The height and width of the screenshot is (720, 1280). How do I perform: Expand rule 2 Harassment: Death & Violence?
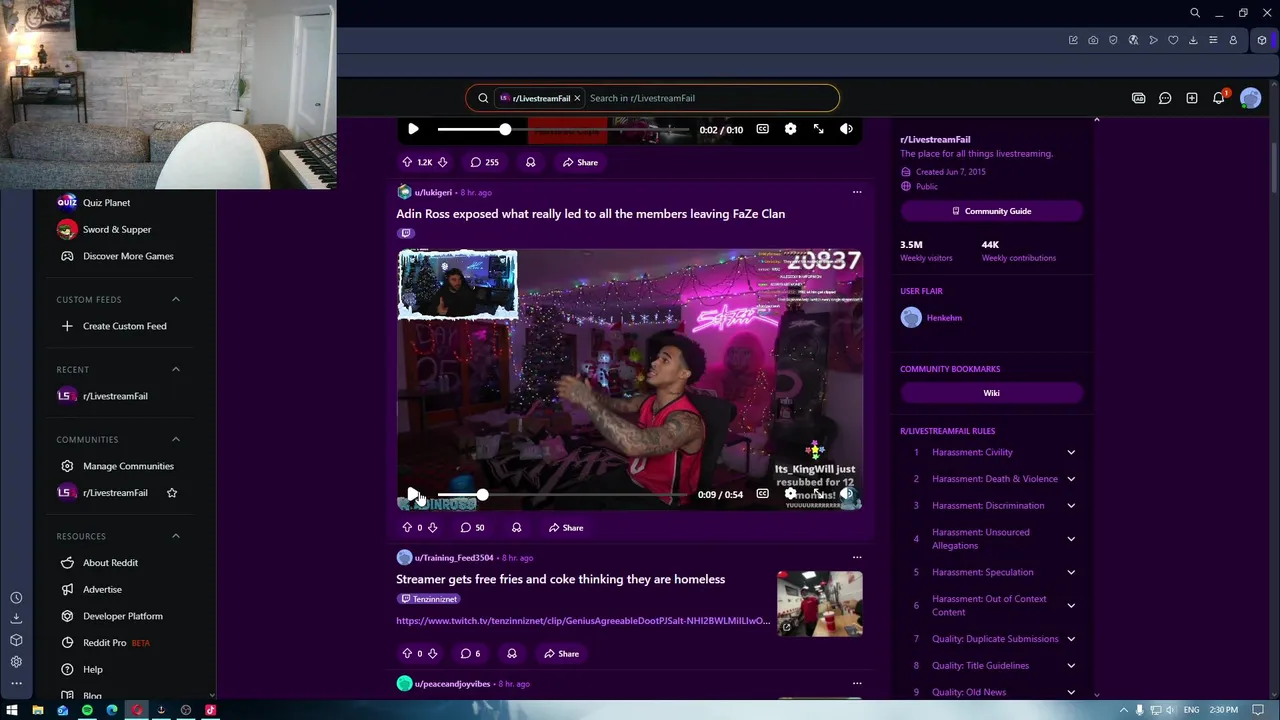tap(1071, 479)
